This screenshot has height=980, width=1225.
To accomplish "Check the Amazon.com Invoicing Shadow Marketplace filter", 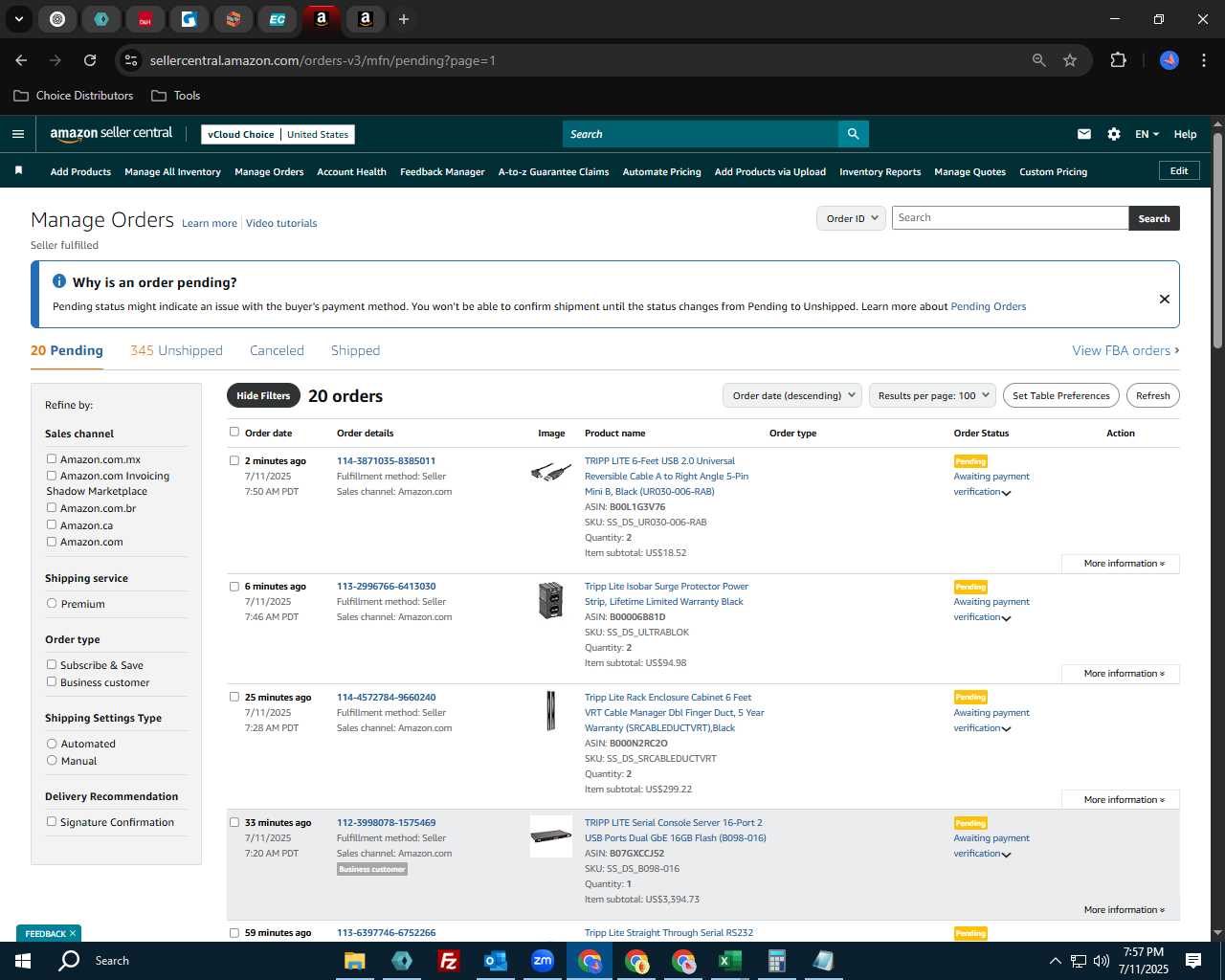I will [x=52, y=475].
